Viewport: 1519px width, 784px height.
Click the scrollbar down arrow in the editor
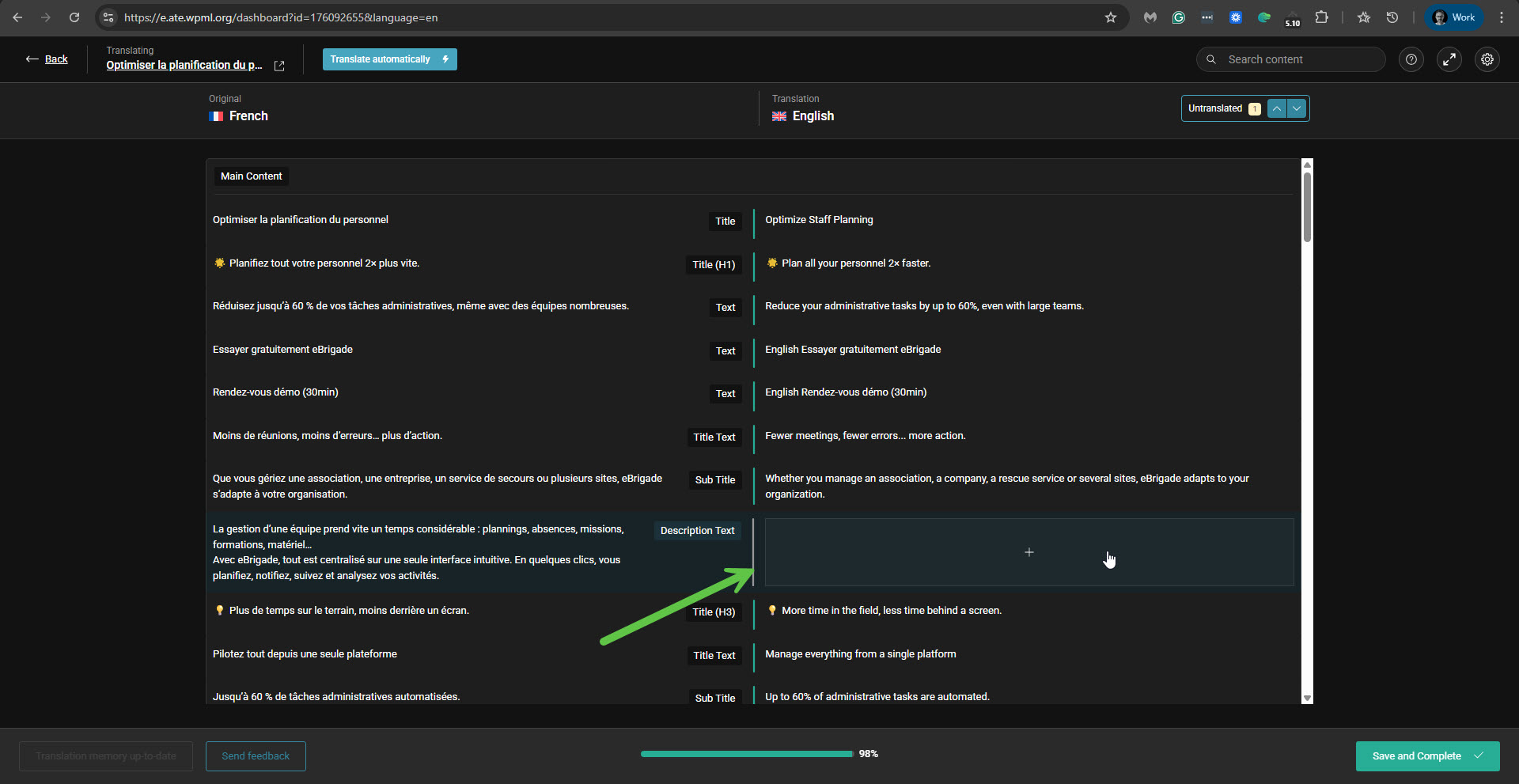1307,698
